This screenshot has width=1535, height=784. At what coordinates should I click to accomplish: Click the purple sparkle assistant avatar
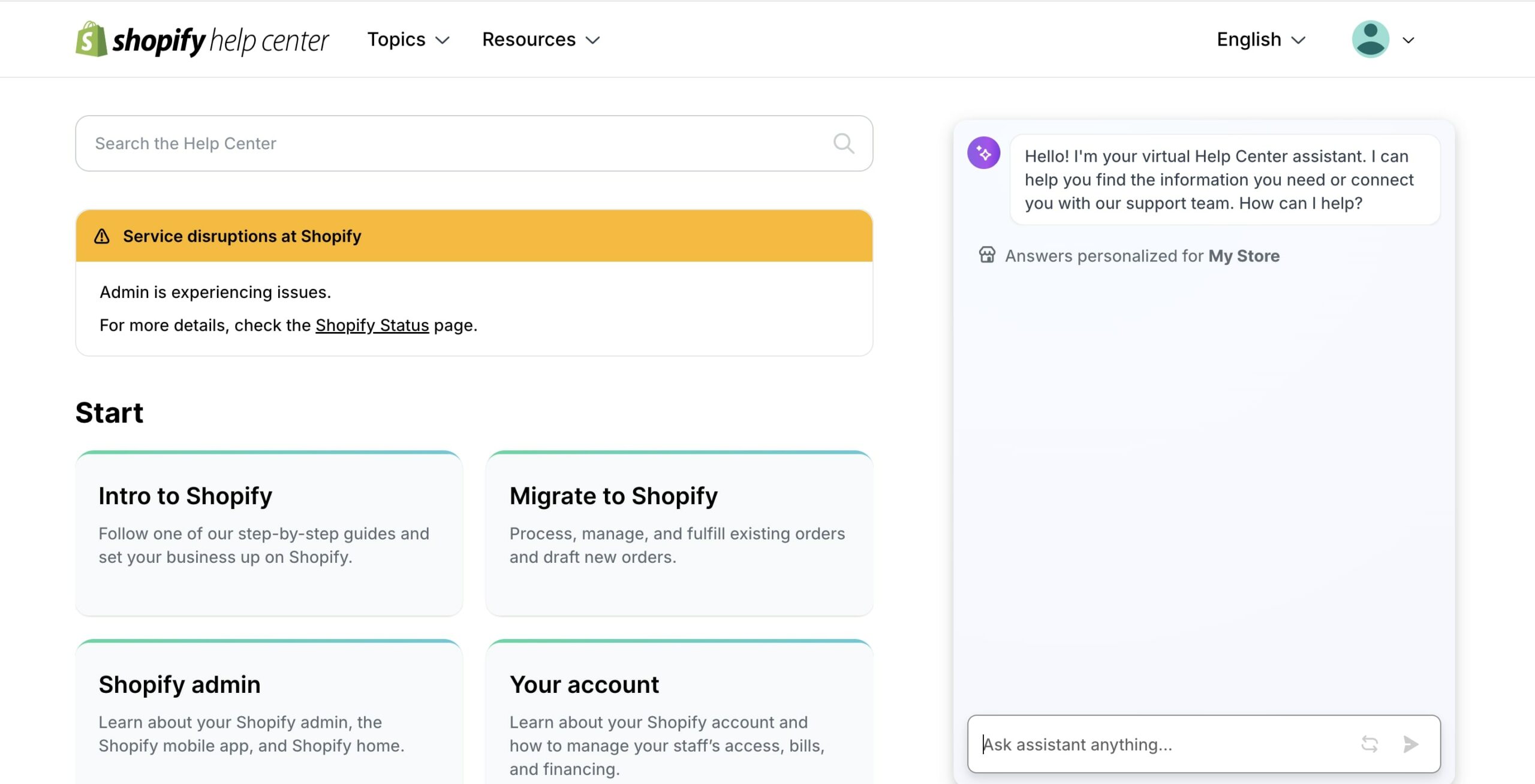pos(983,153)
